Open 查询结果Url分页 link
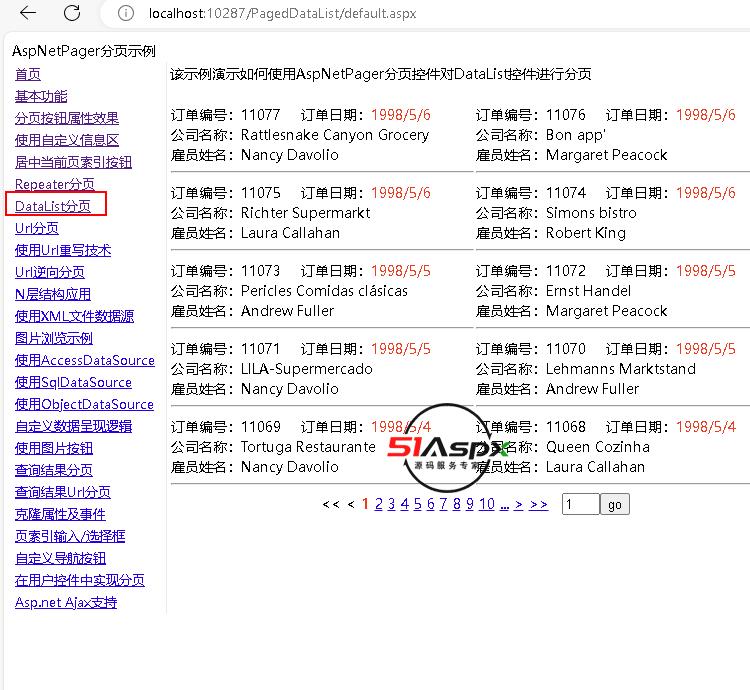The width and height of the screenshot is (750, 690). click(x=63, y=492)
